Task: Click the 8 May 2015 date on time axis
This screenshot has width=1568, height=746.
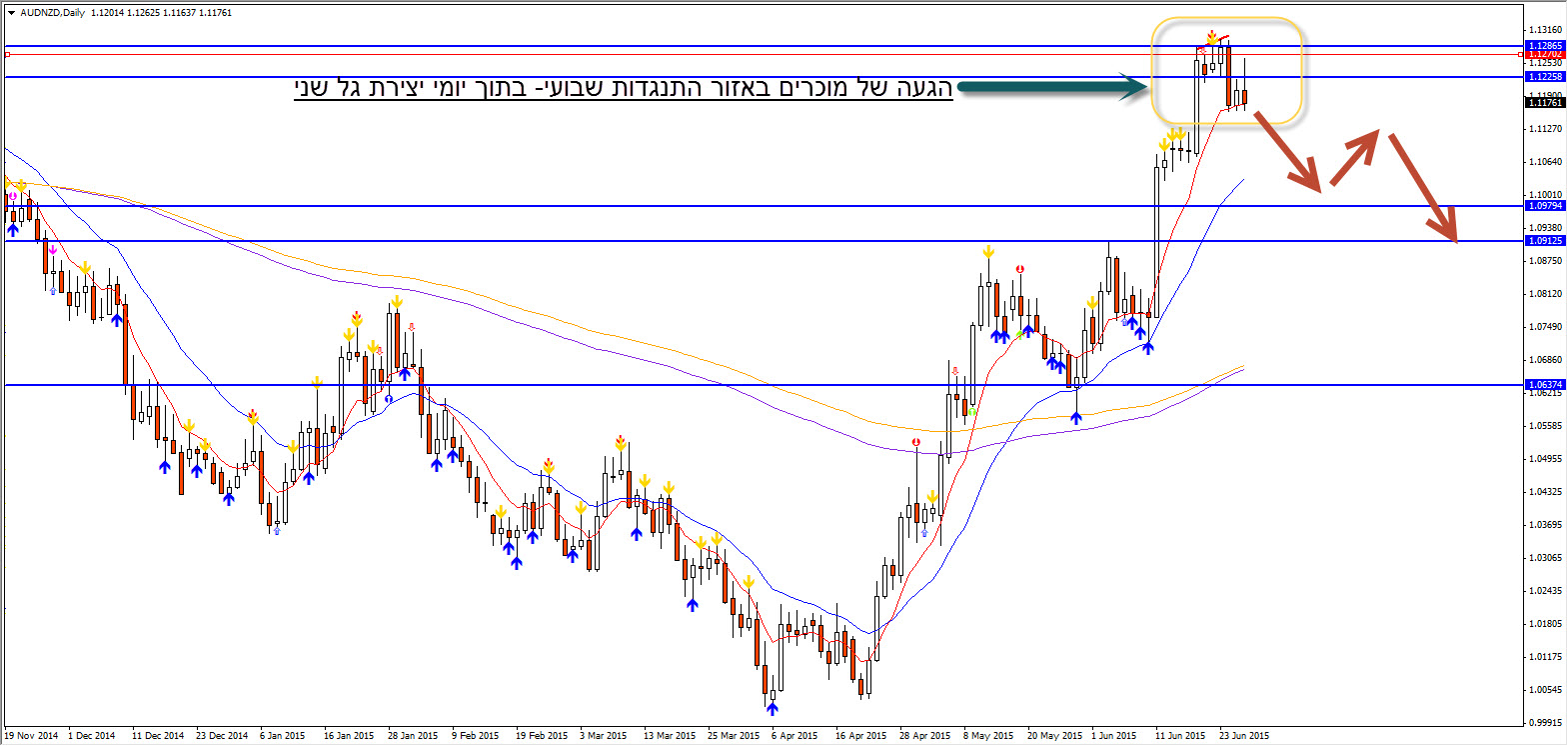Action: (x=988, y=736)
